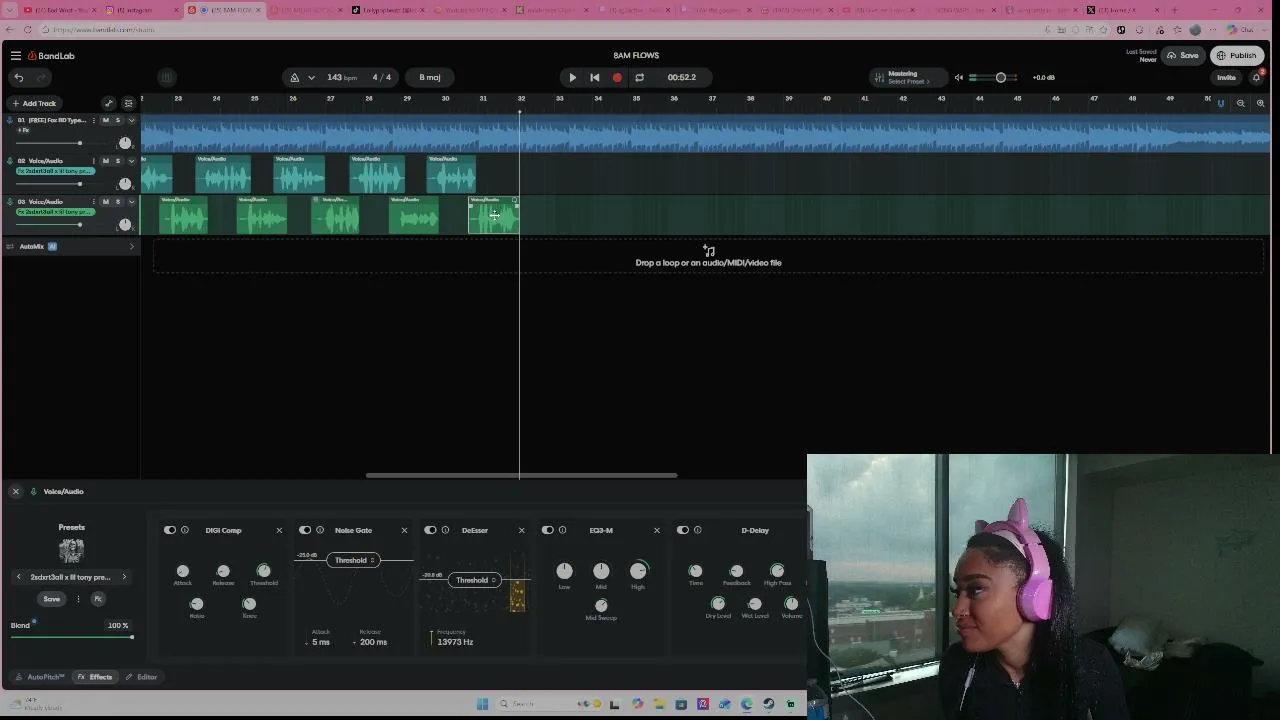Toggle the metronome
The width and height of the screenshot is (1280, 720).
click(x=295, y=77)
